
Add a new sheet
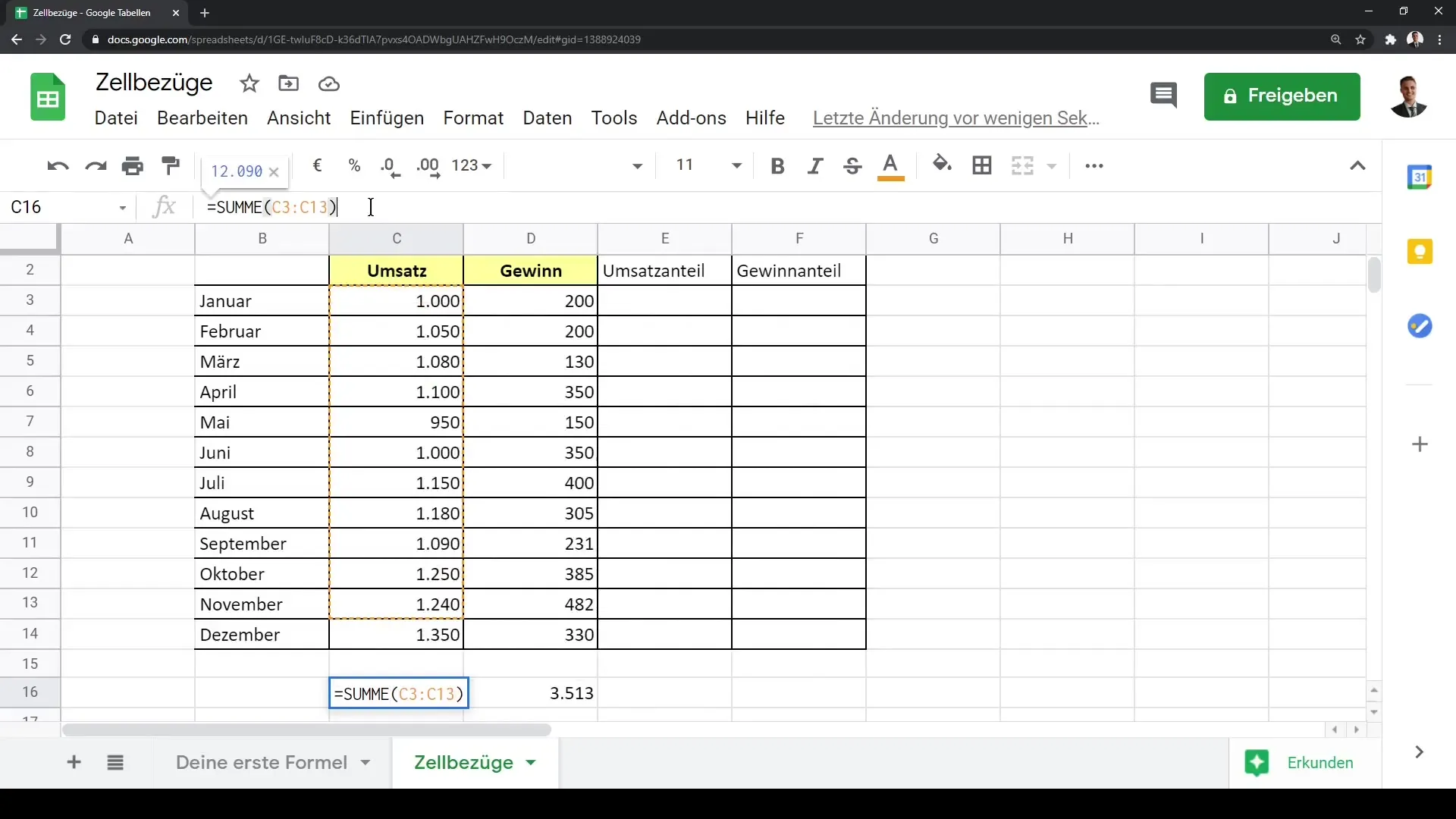74,762
